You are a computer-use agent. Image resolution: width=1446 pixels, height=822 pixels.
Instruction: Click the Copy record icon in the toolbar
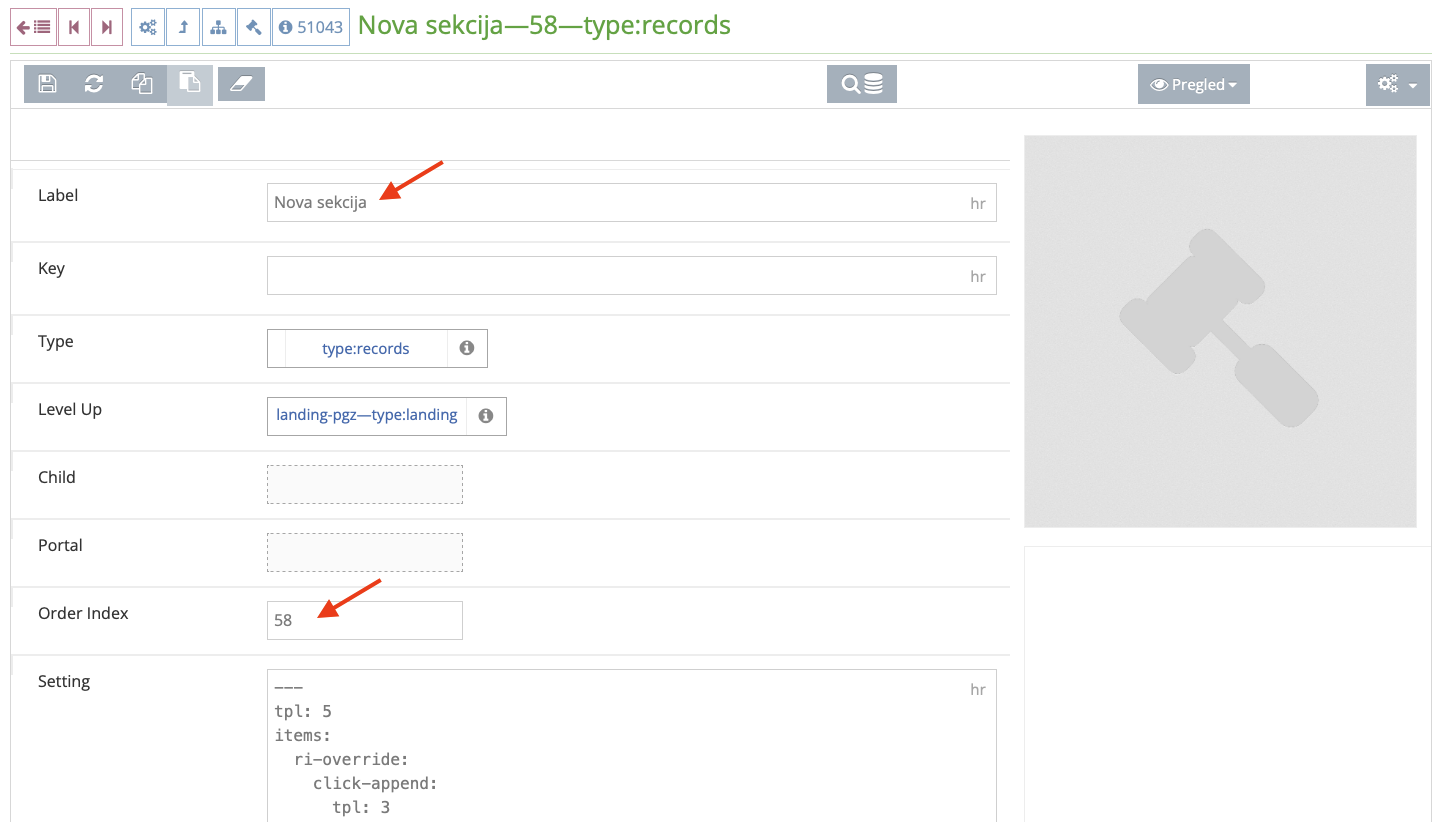pos(142,84)
